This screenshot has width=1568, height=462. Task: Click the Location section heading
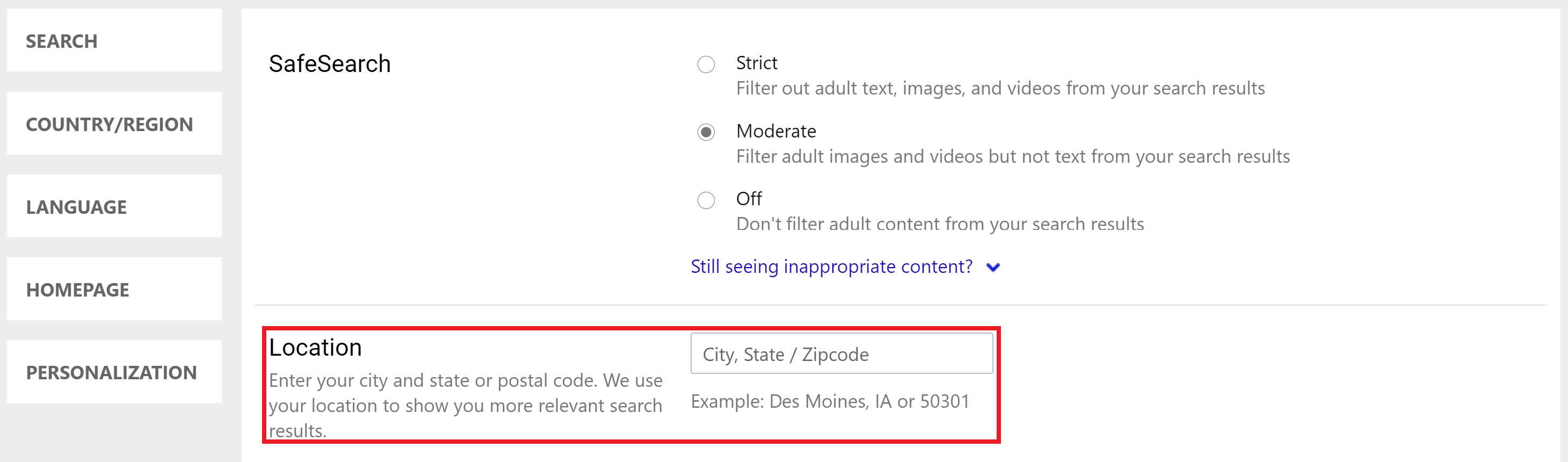(x=315, y=348)
